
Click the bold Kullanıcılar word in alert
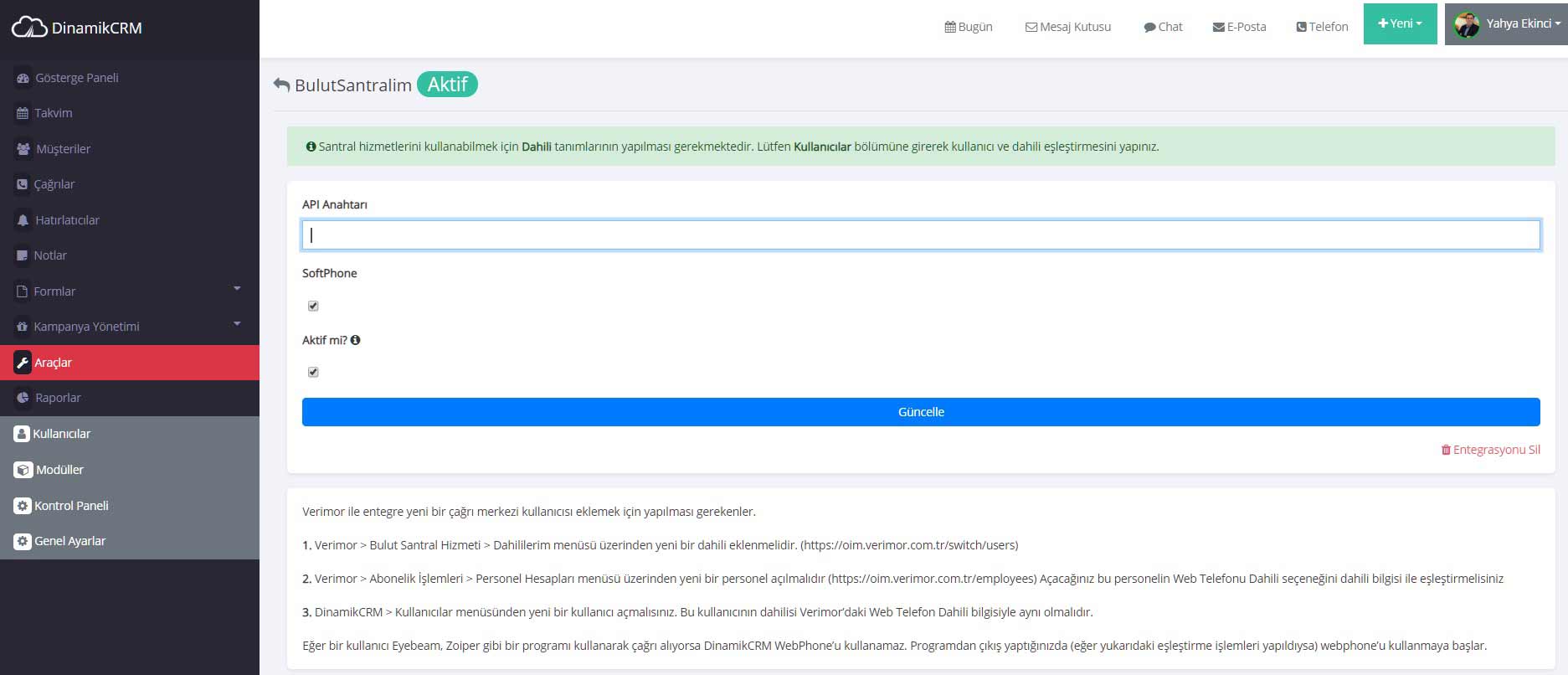[x=822, y=147]
